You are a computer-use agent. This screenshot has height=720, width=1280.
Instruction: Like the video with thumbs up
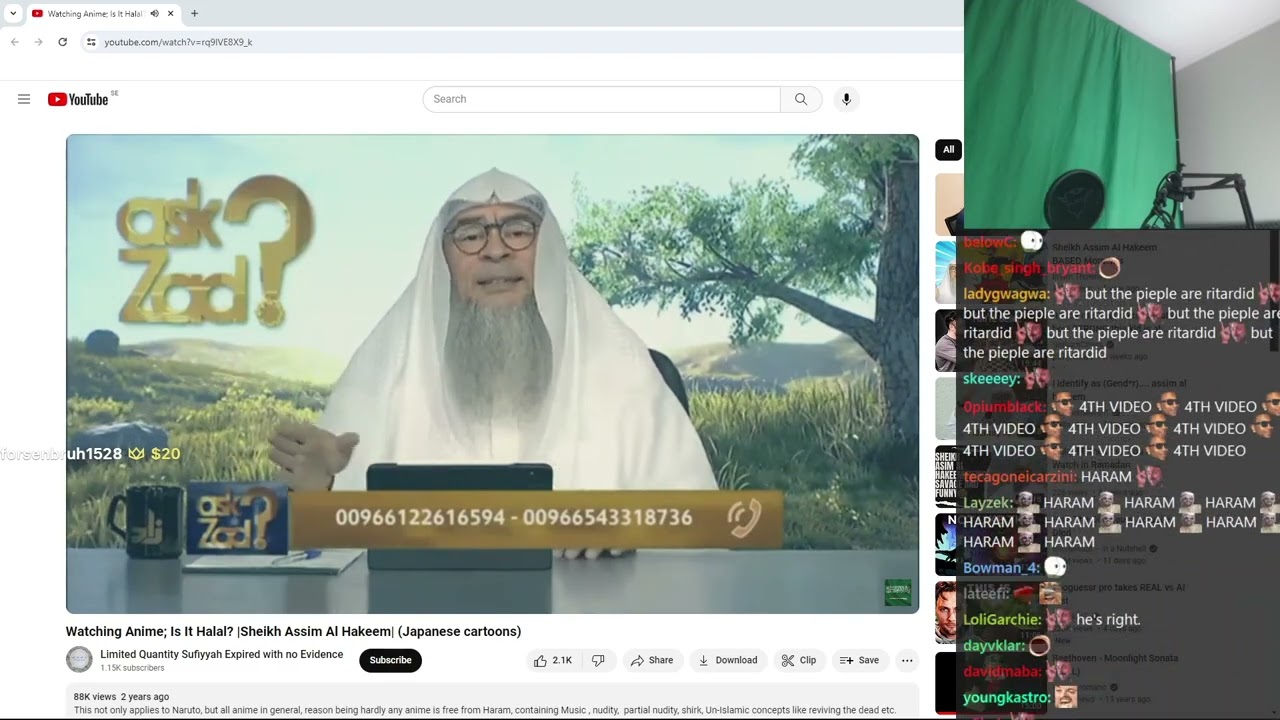click(553, 660)
